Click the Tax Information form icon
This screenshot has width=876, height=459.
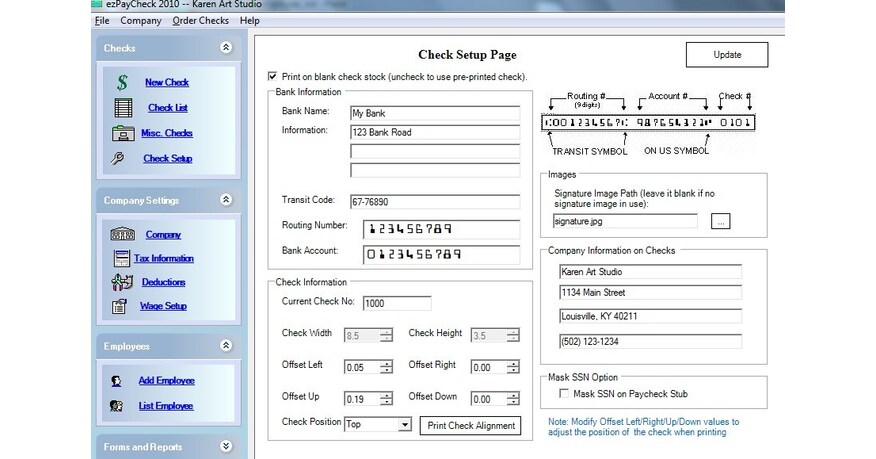[x=121, y=258]
